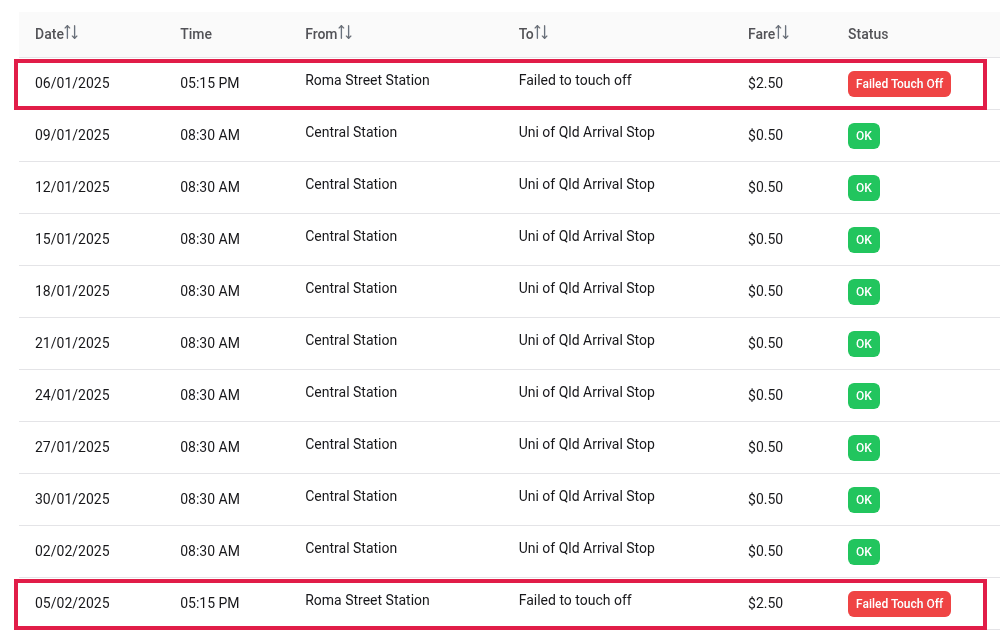Select the date 12/01/2025
Viewport: 1000px width, 634px height.
pos(72,187)
